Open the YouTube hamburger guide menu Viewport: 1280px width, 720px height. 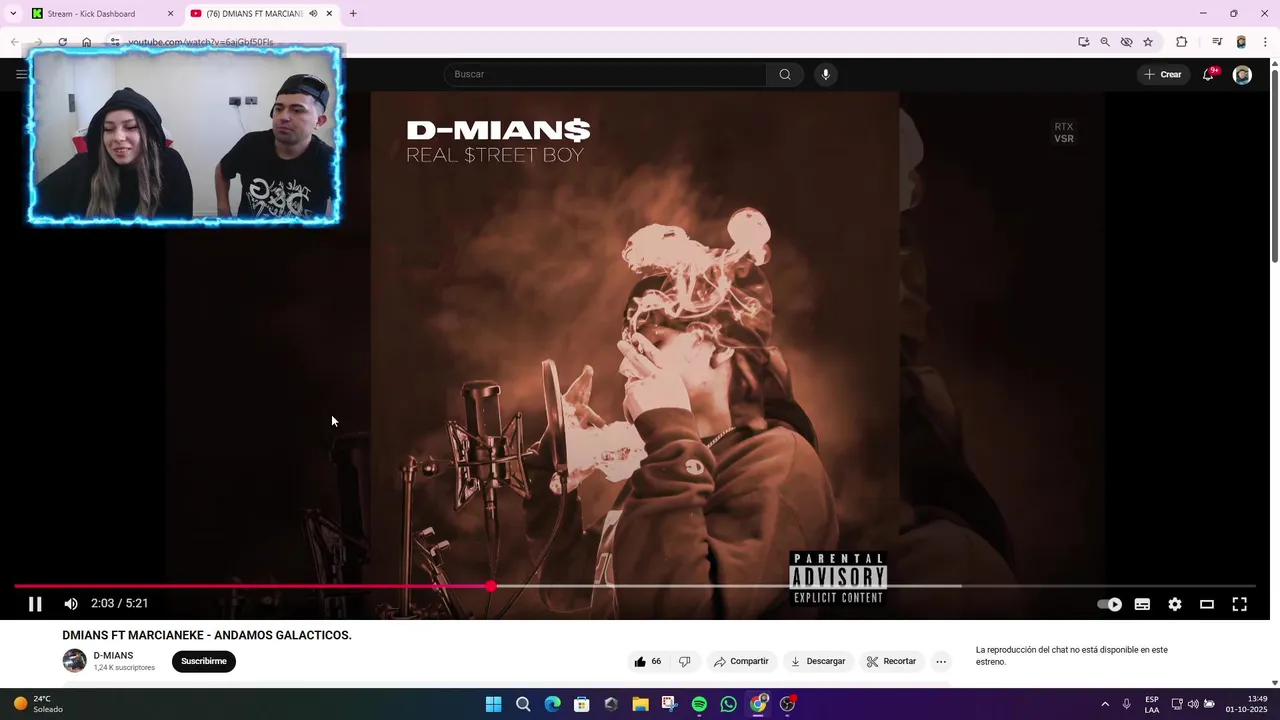point(21,74)
